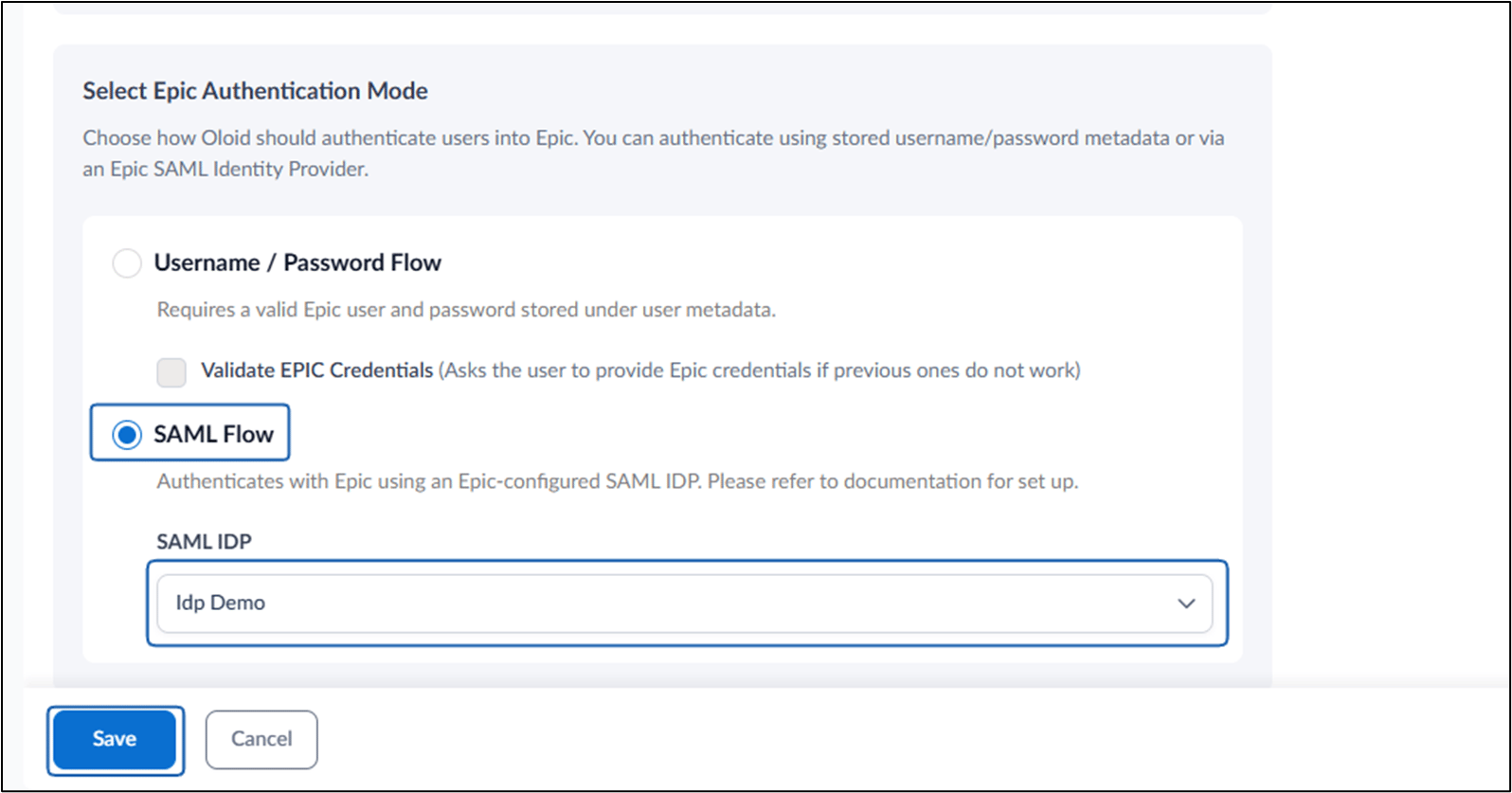Screen dimensions: 1512x793
Task: Click the 'SAML IDP' field label
Action: [204, 542]
